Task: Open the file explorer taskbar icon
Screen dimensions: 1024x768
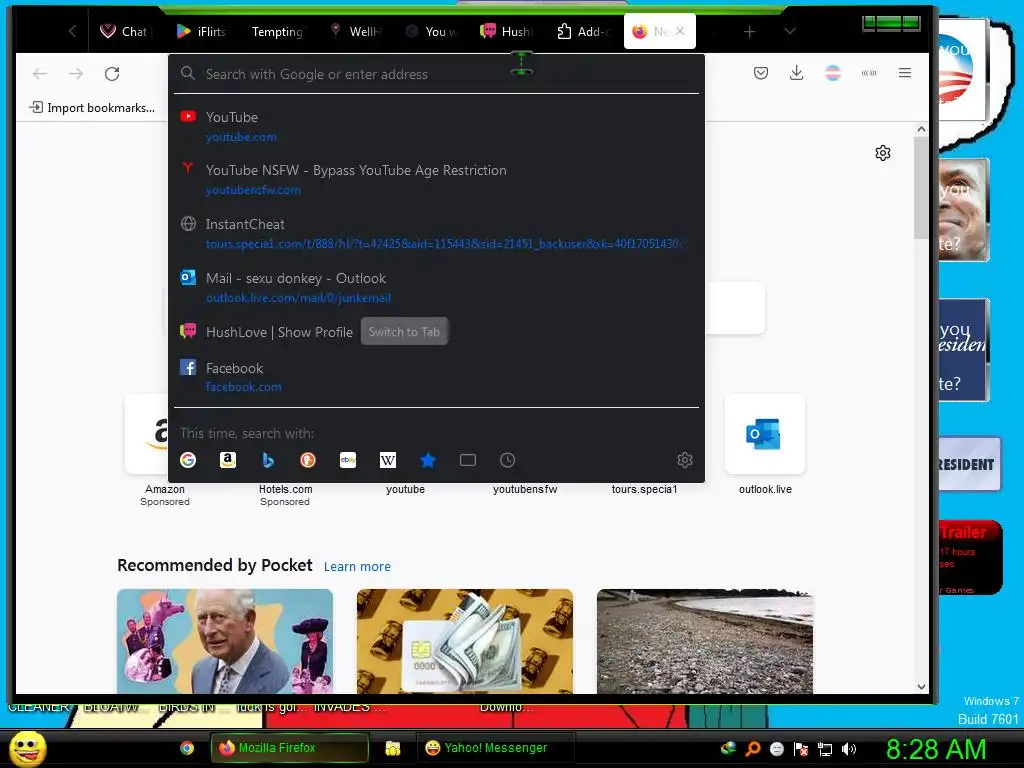Action: click(x=392, y=748)
